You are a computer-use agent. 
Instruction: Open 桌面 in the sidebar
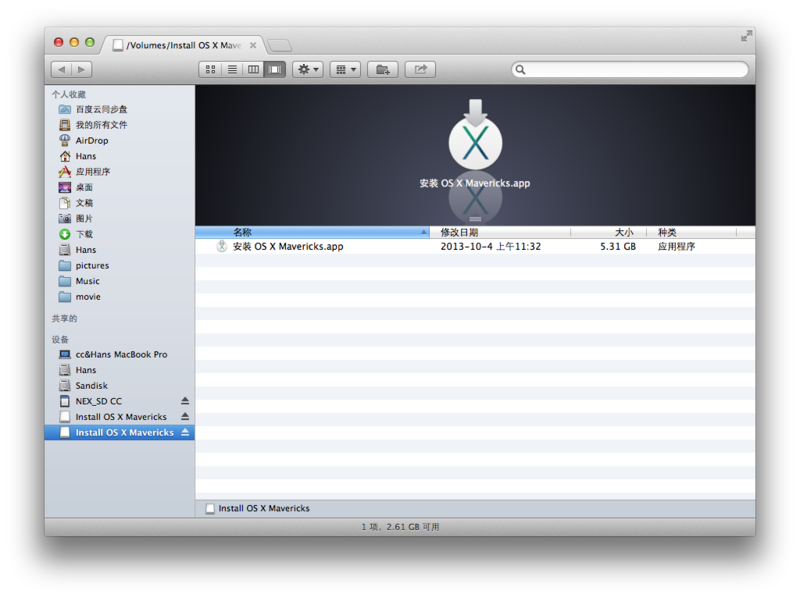point(84,187)
